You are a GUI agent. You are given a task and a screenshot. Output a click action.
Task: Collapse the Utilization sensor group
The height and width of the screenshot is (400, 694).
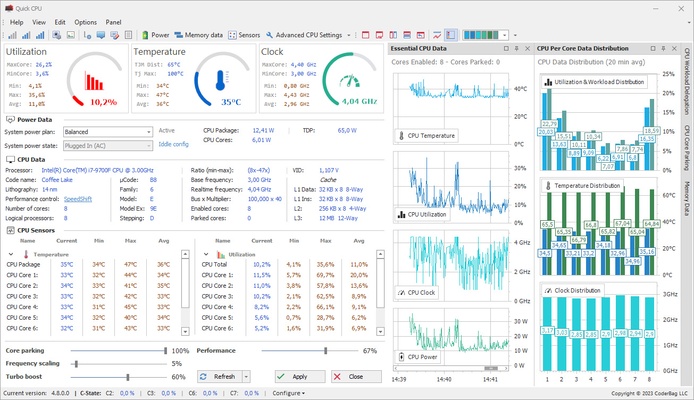(x=206, y=254)
